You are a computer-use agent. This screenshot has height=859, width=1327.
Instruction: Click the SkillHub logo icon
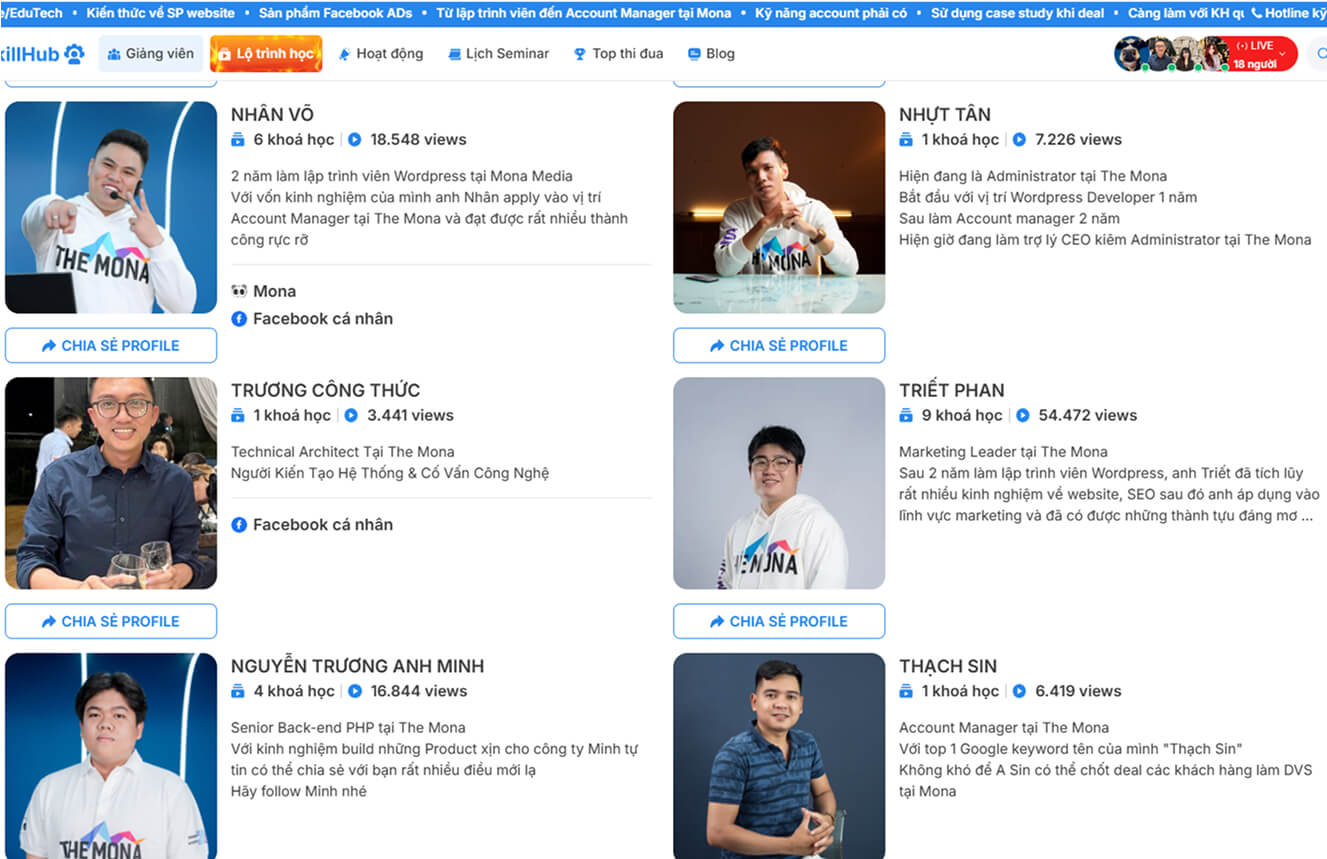coord(75,54)
